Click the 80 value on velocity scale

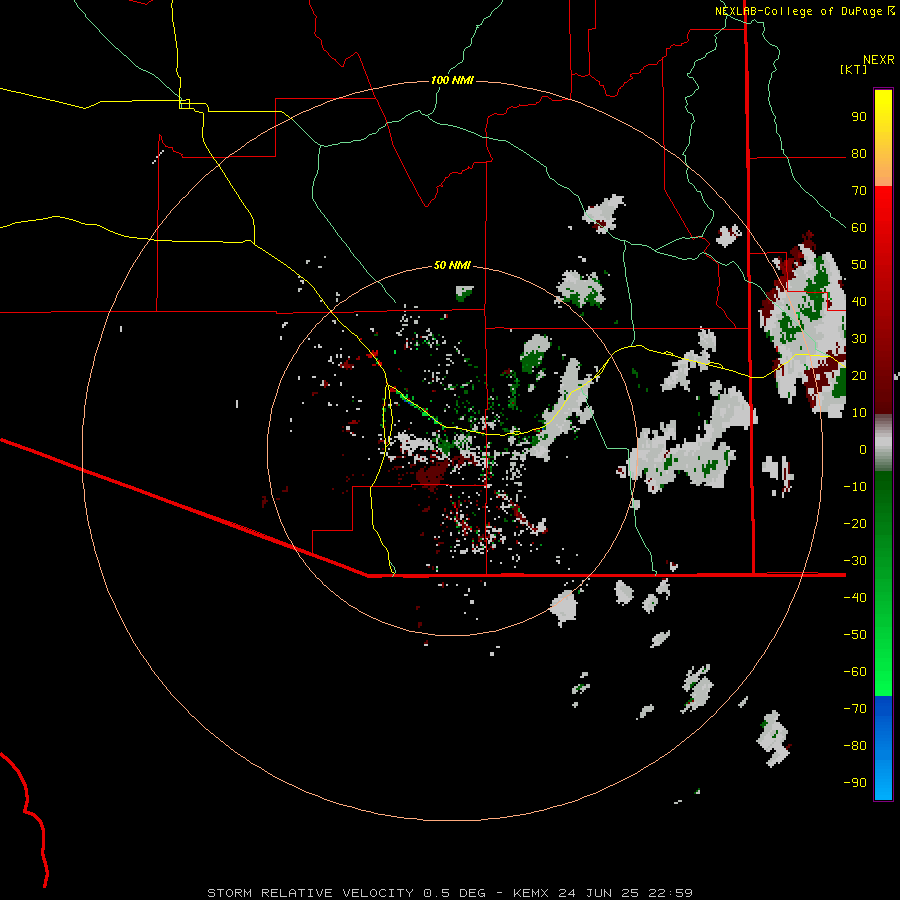859,153
